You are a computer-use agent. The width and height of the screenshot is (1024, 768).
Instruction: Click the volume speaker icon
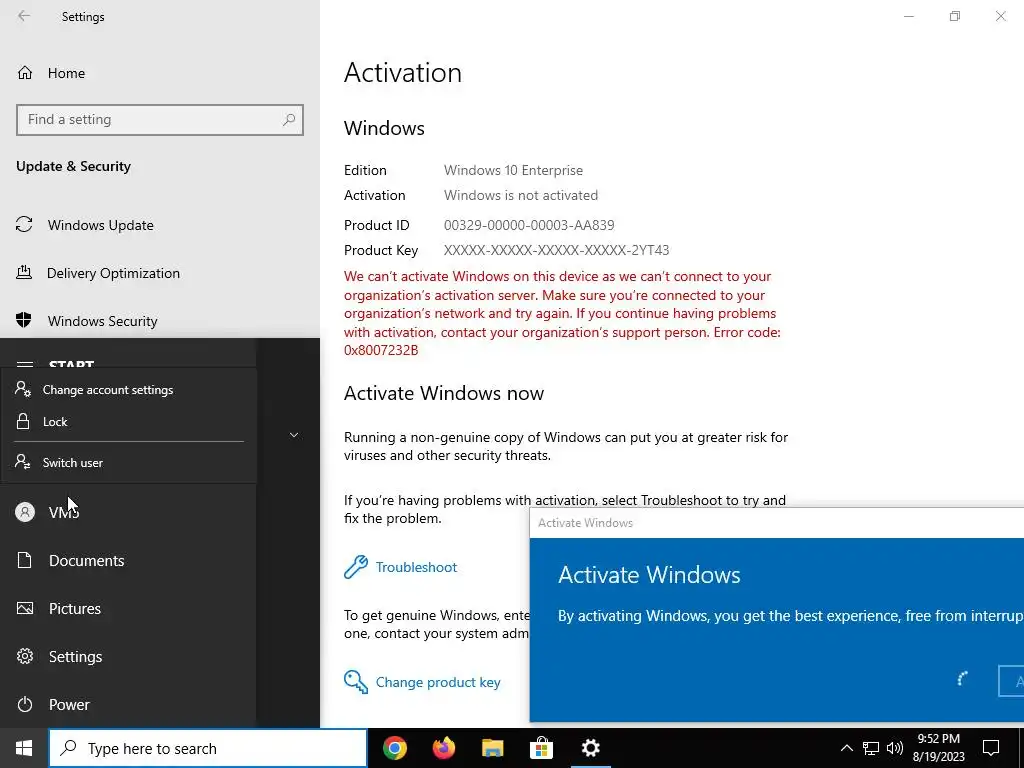895,748
